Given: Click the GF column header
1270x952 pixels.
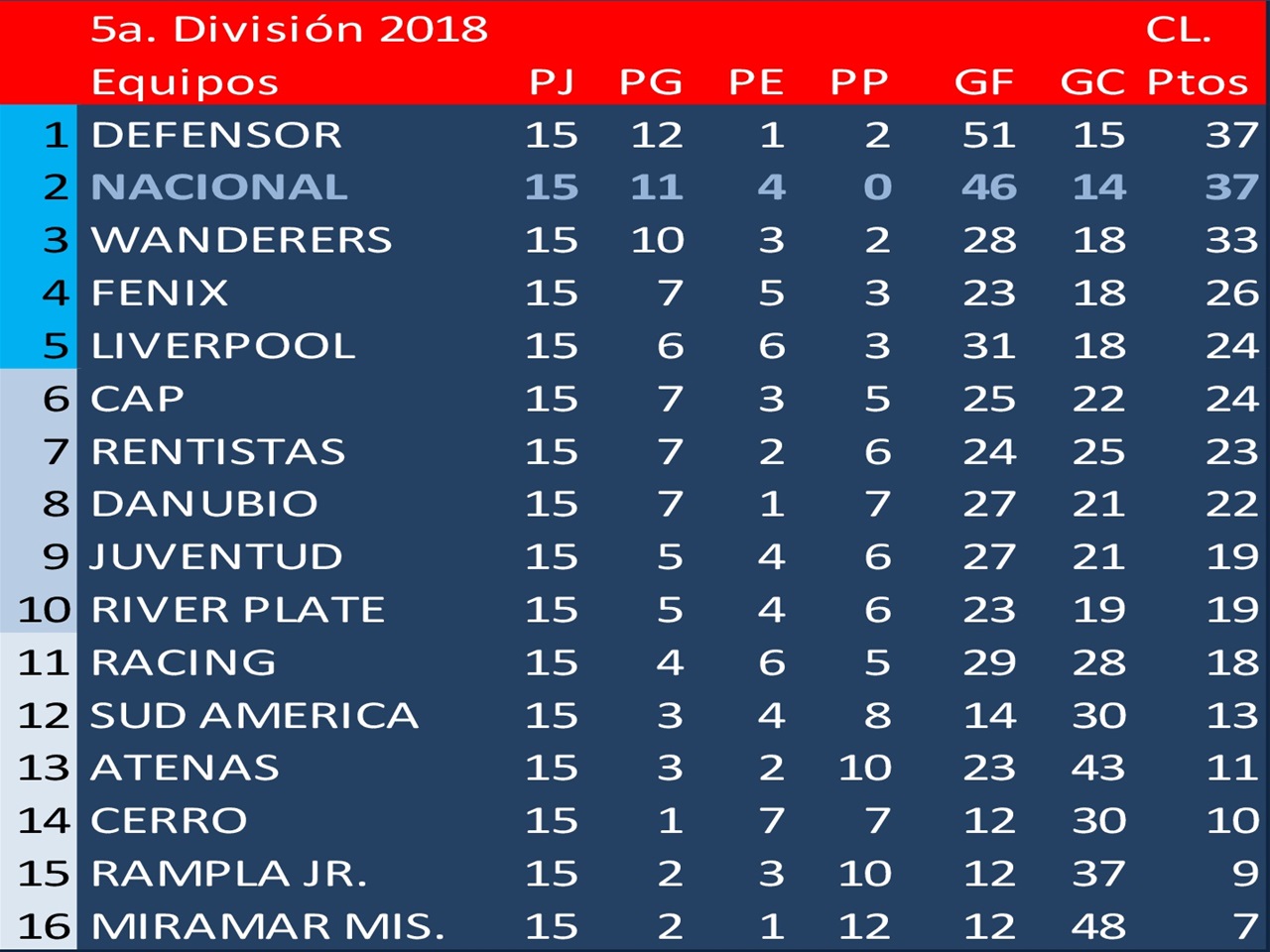Looking at the screenshot, I should pyautogui.click(x=984, y=82).
